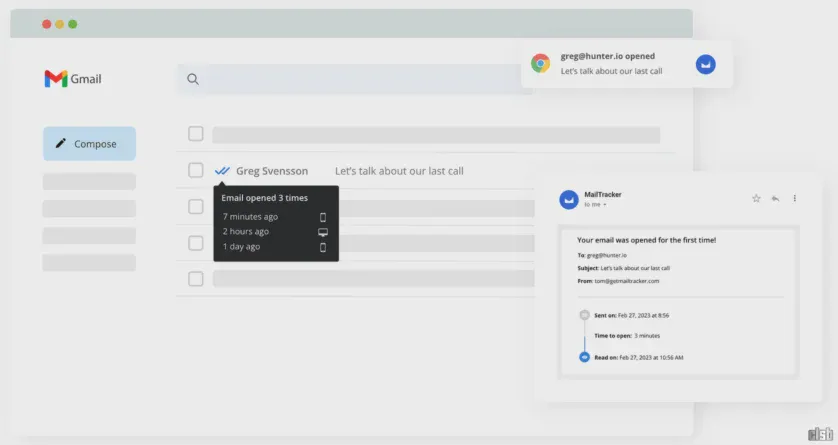Click the 'From: tom@getmailtracker.com' line
The image size is (838, 445).
618,281
